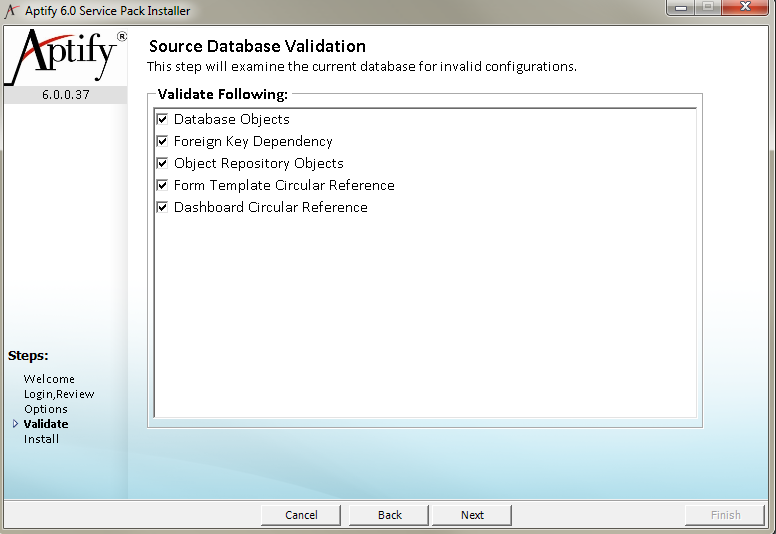Minimize the installer window
Image resolution: width=776 pixels, height=534 pixels.
[681, 7]
